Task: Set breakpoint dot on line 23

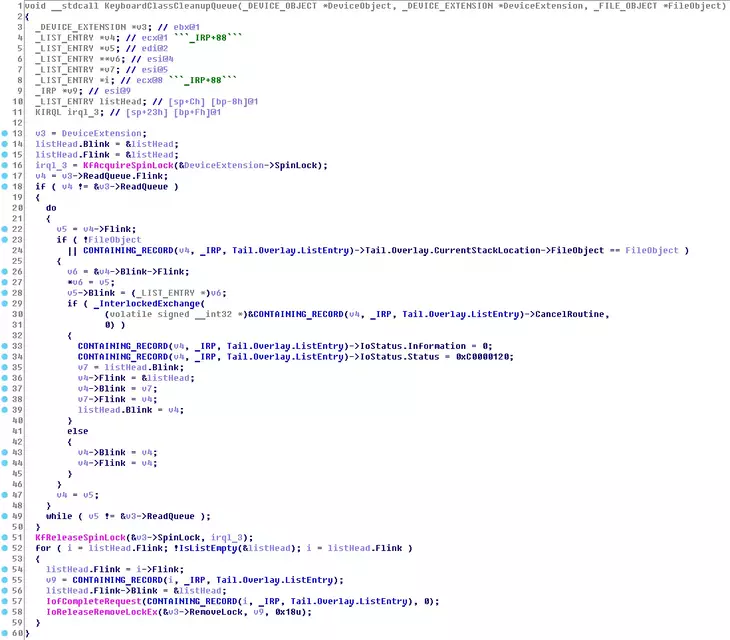Action: point(5,240)
